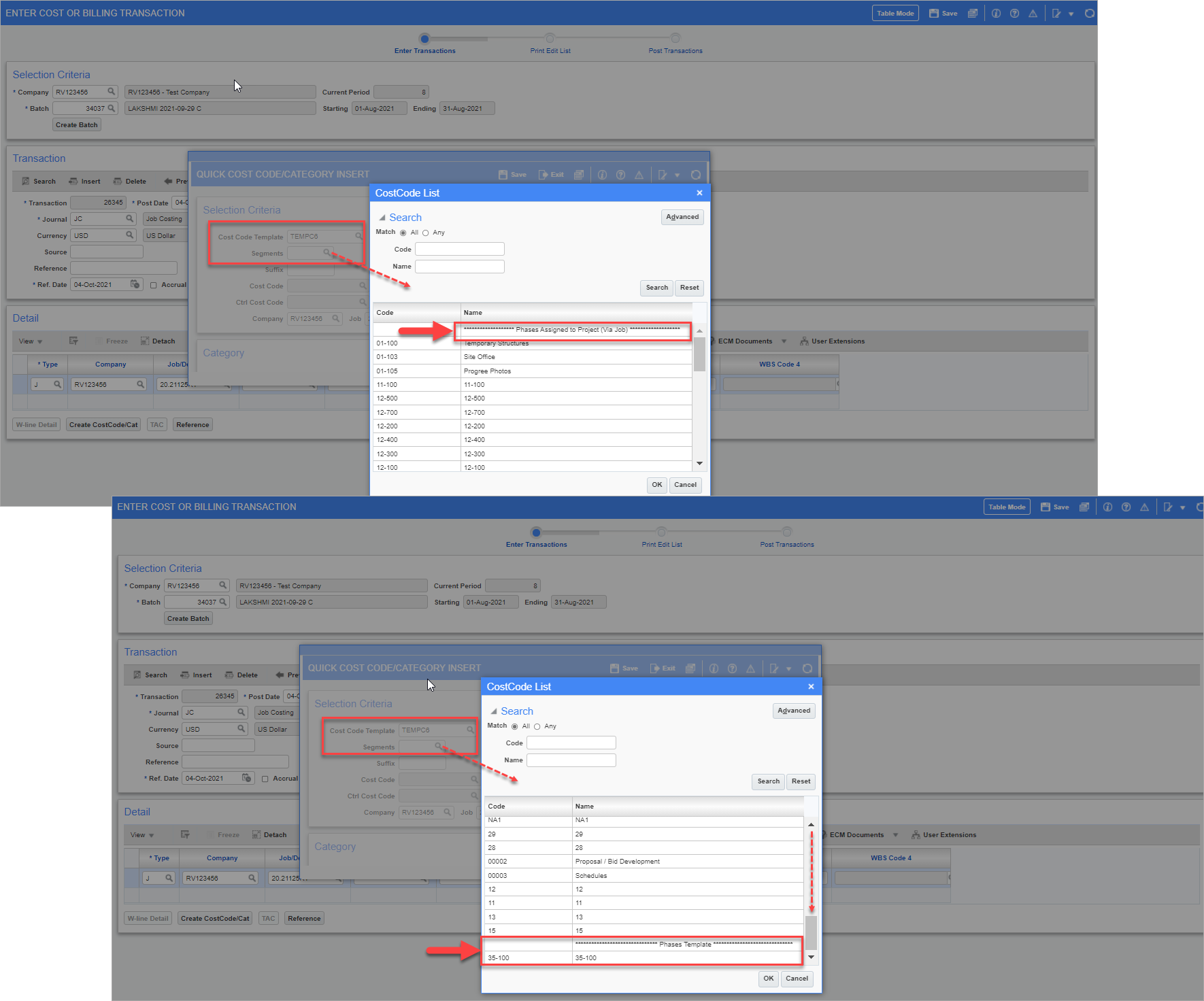The image size is (1204, 1001).
Task: Click the Segments lookup magnifier icon
Action: coord(328,253)
